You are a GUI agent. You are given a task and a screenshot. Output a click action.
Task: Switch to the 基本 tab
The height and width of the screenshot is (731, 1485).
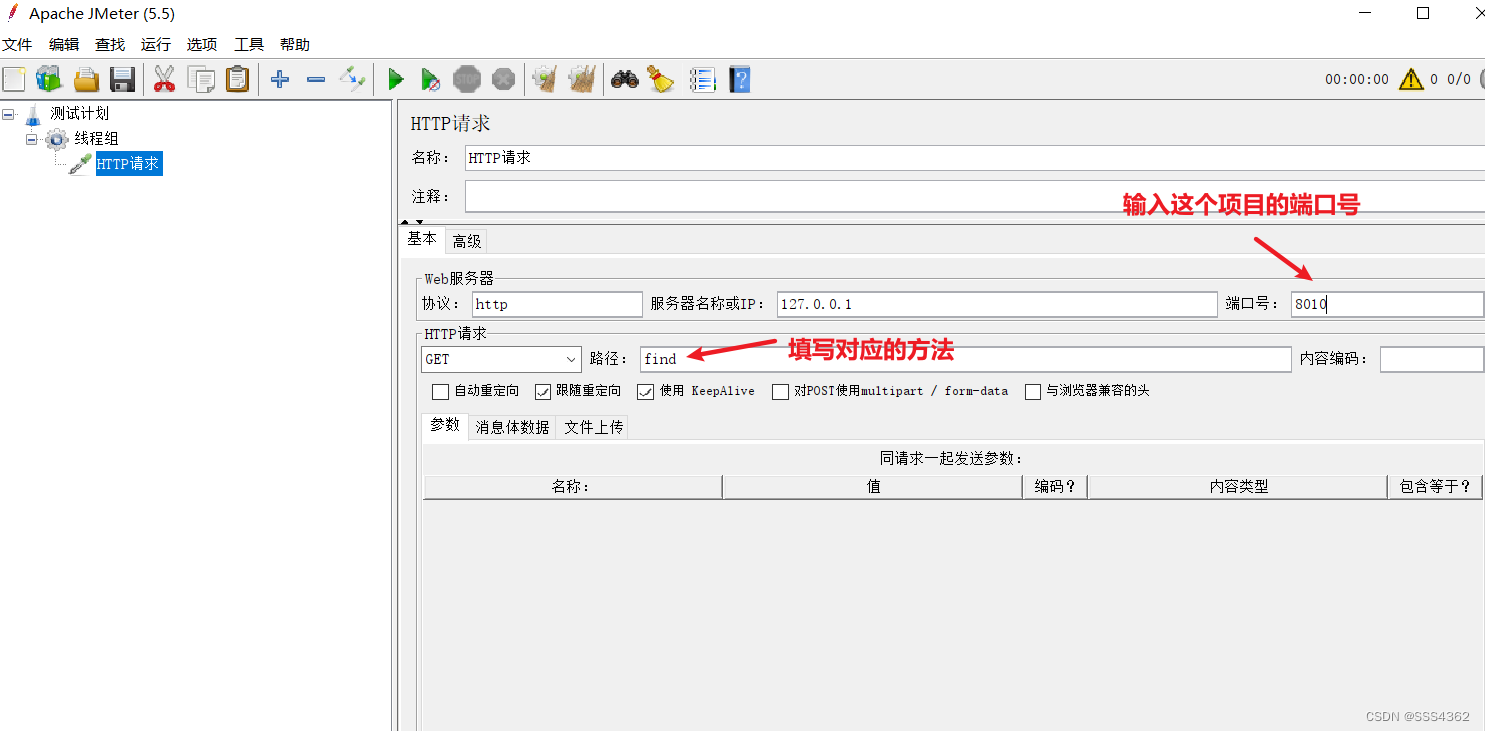(x=422, y=239)
